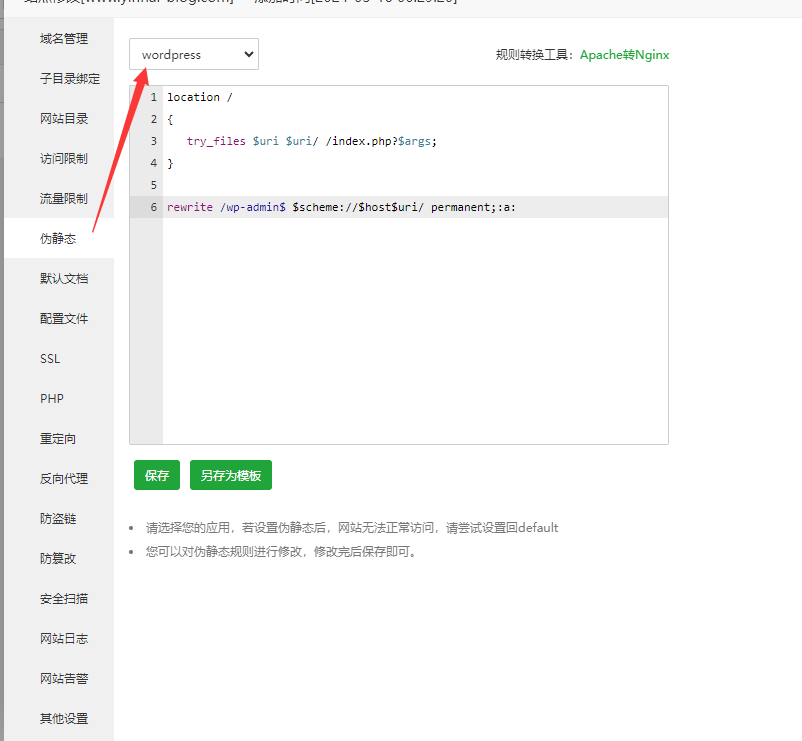
Task: Click the 保存 button
Action: [157, 475]
